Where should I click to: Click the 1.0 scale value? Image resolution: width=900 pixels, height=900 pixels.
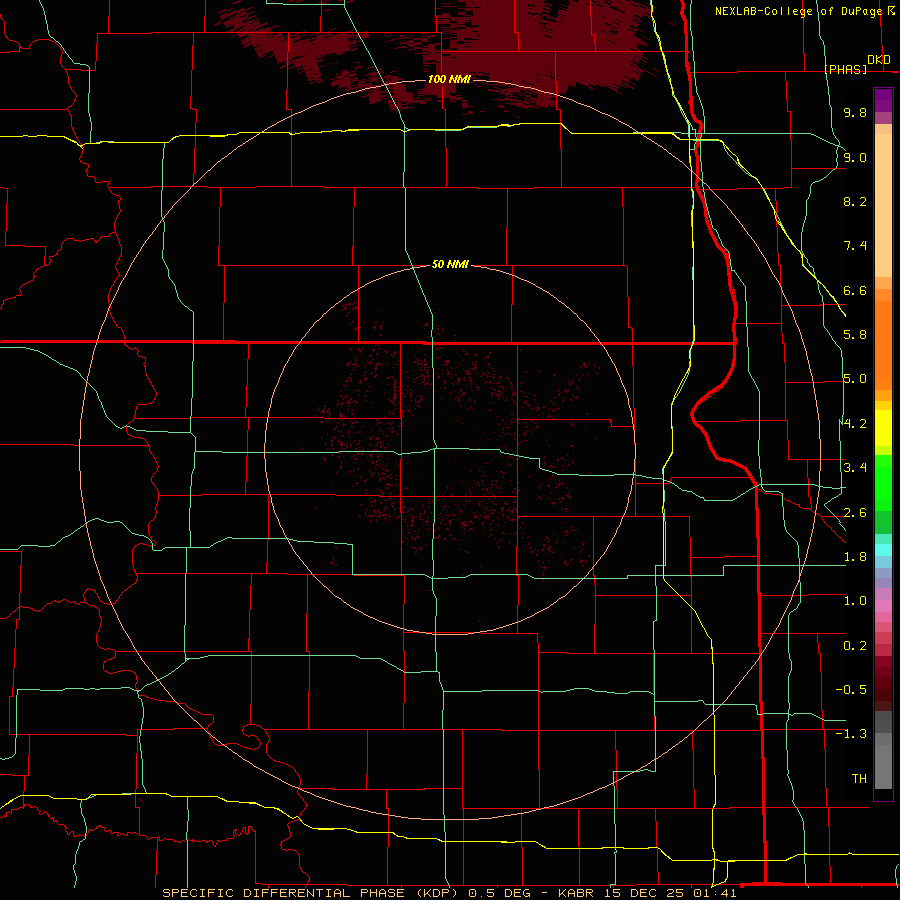coord(855,601)
